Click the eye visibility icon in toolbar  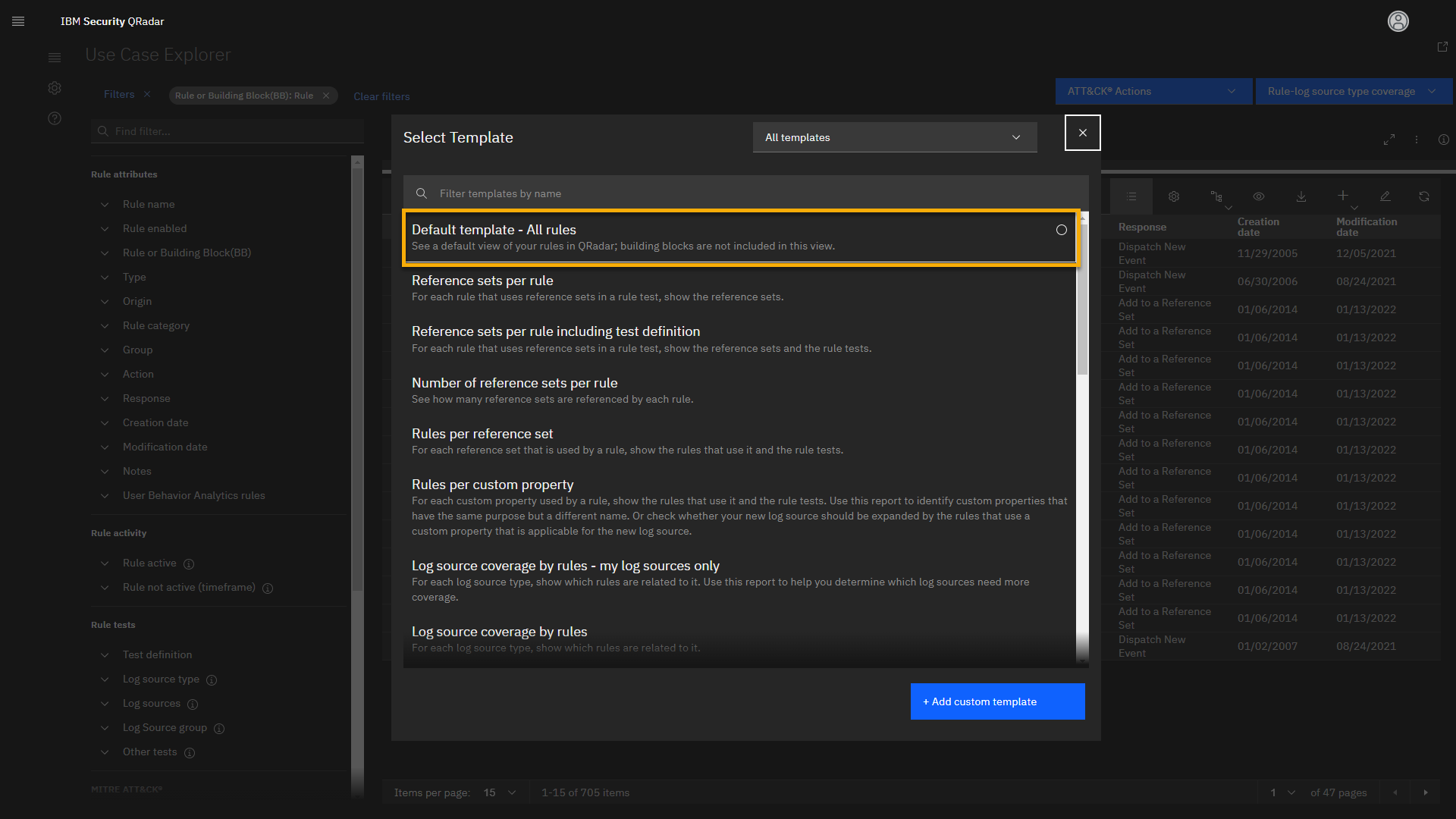click(1259, 196)
